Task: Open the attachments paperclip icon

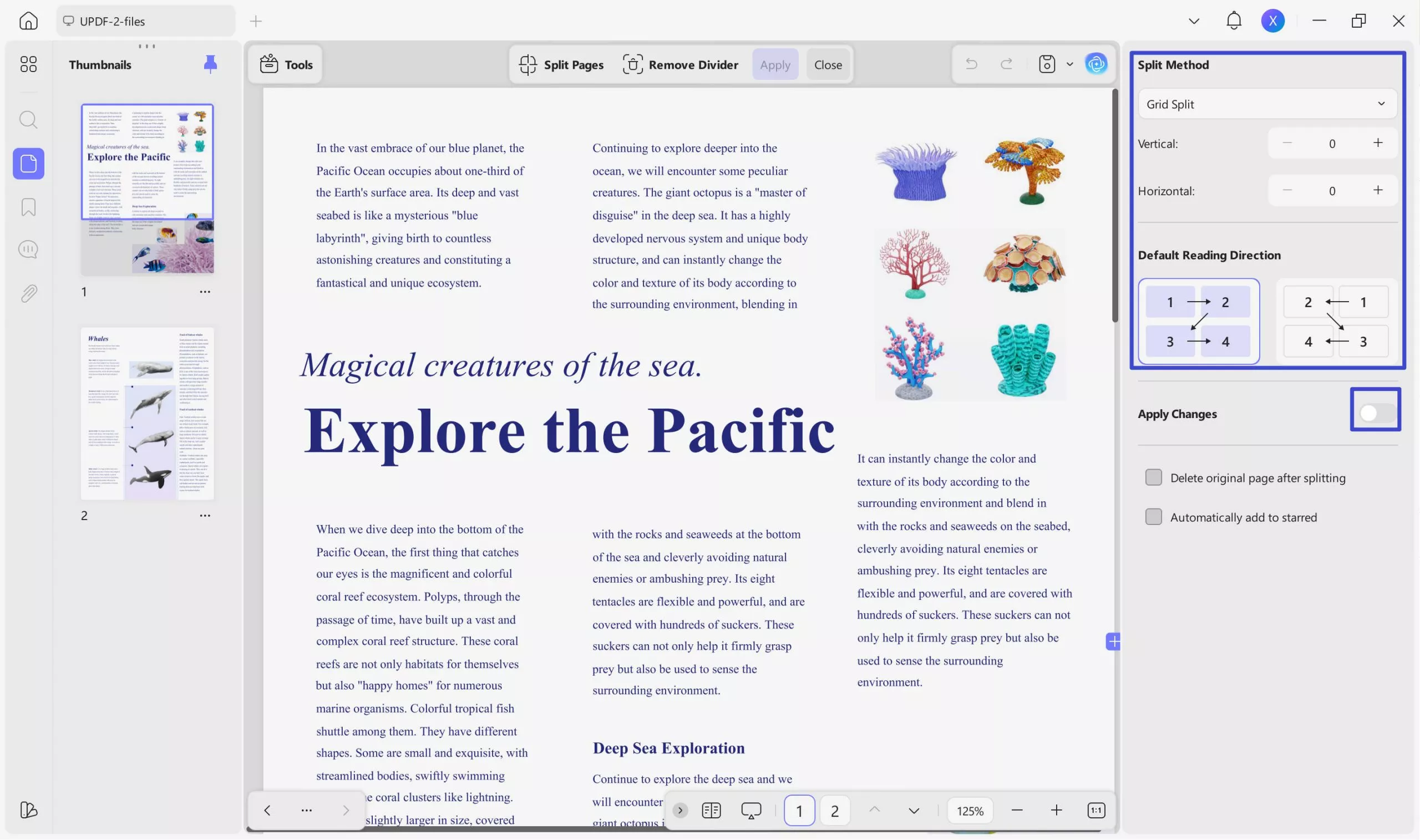Action: (28, 293)
